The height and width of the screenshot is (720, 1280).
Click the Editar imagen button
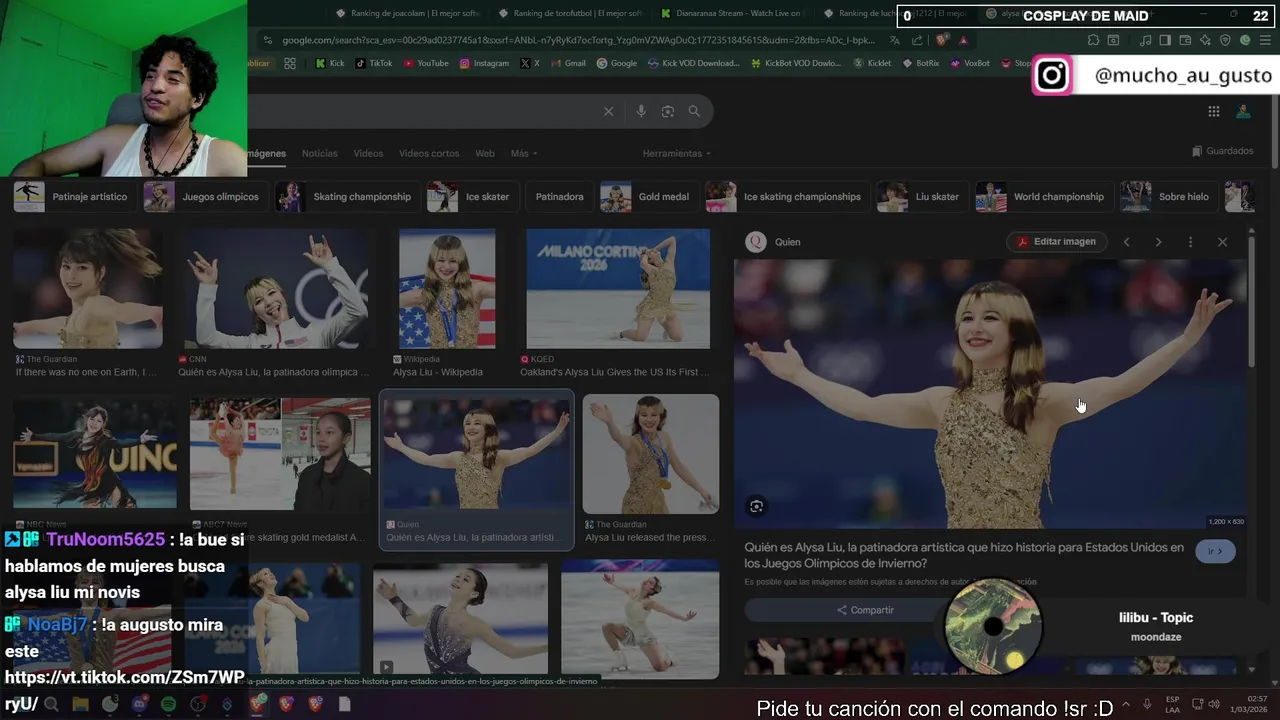coord(1056,242)
